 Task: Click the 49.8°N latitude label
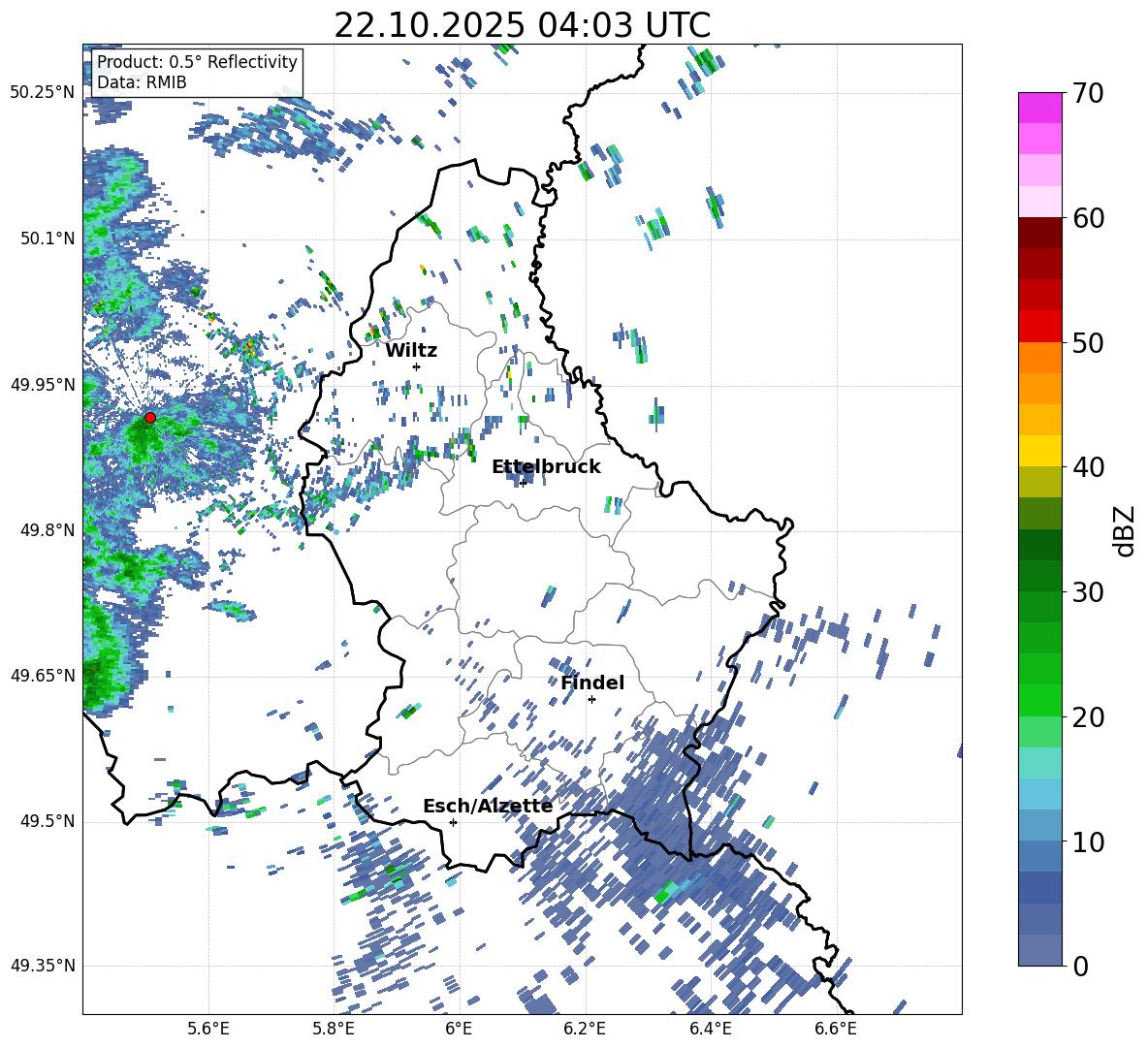(47, 530)
